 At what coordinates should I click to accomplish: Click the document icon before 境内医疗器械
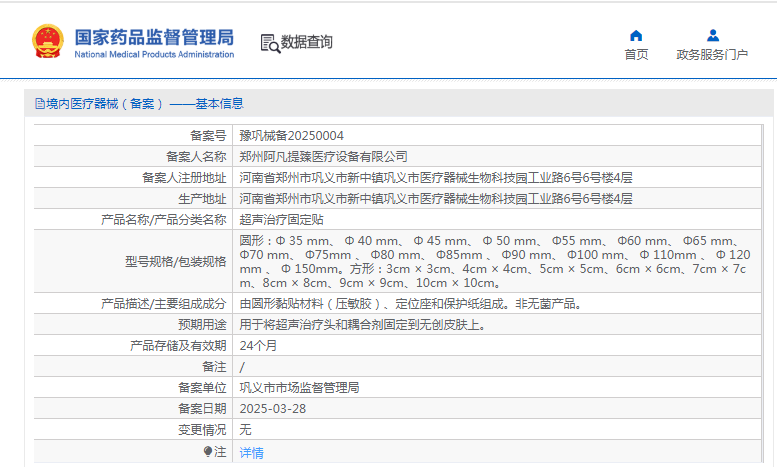coord(40,104)
